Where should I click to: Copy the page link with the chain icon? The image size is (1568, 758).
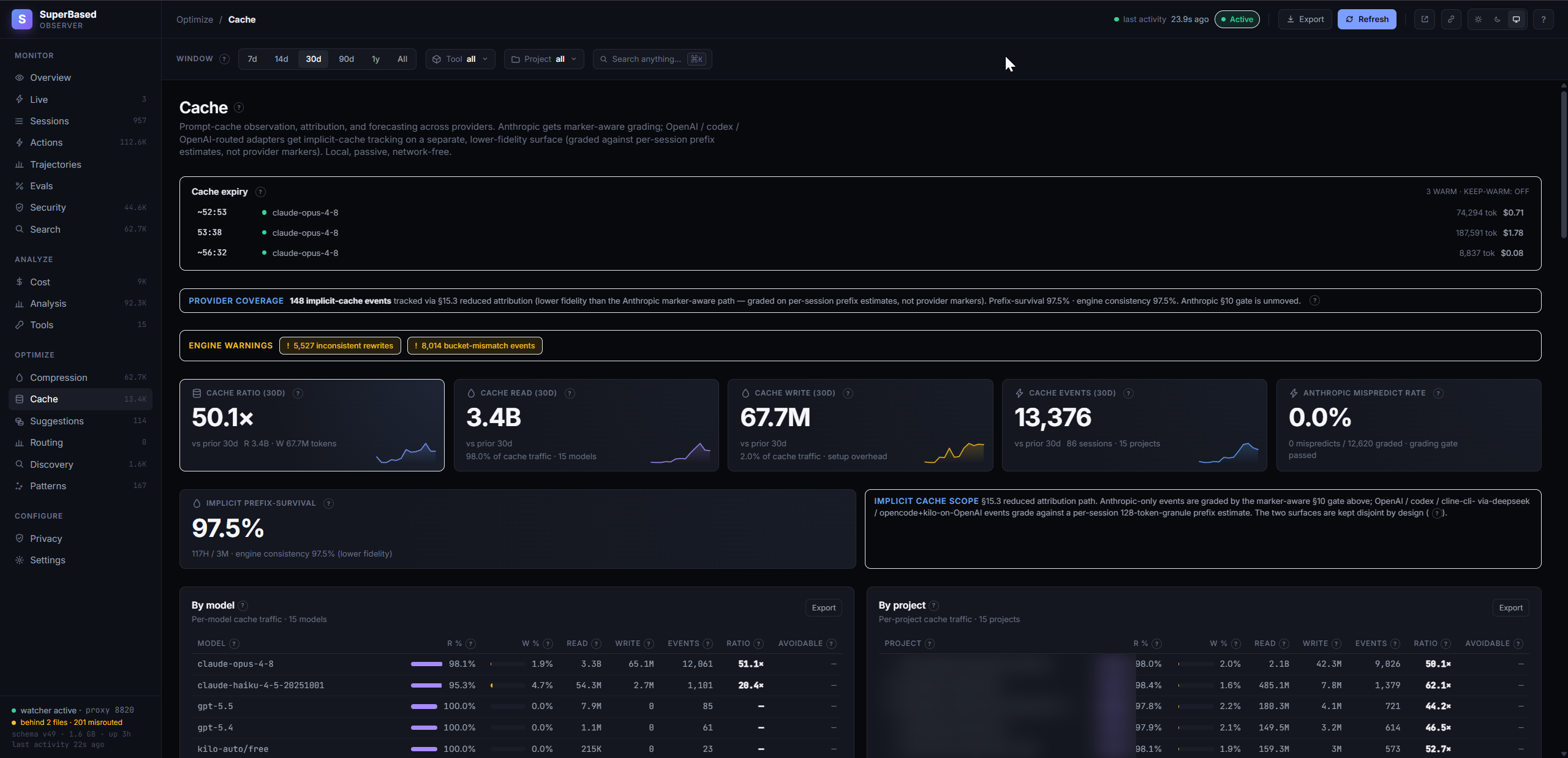(1451, 20)
